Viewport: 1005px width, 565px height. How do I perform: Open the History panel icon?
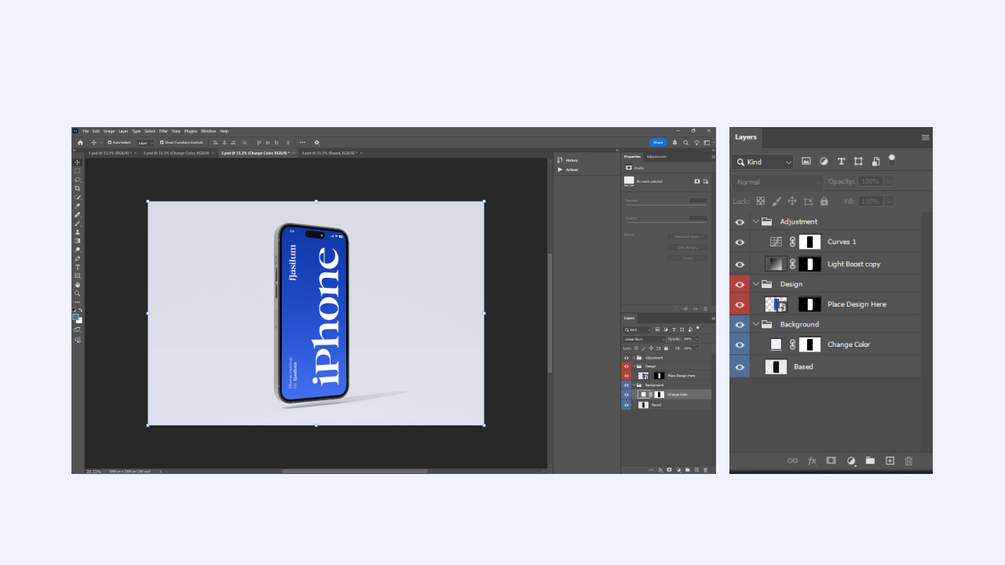560,160
